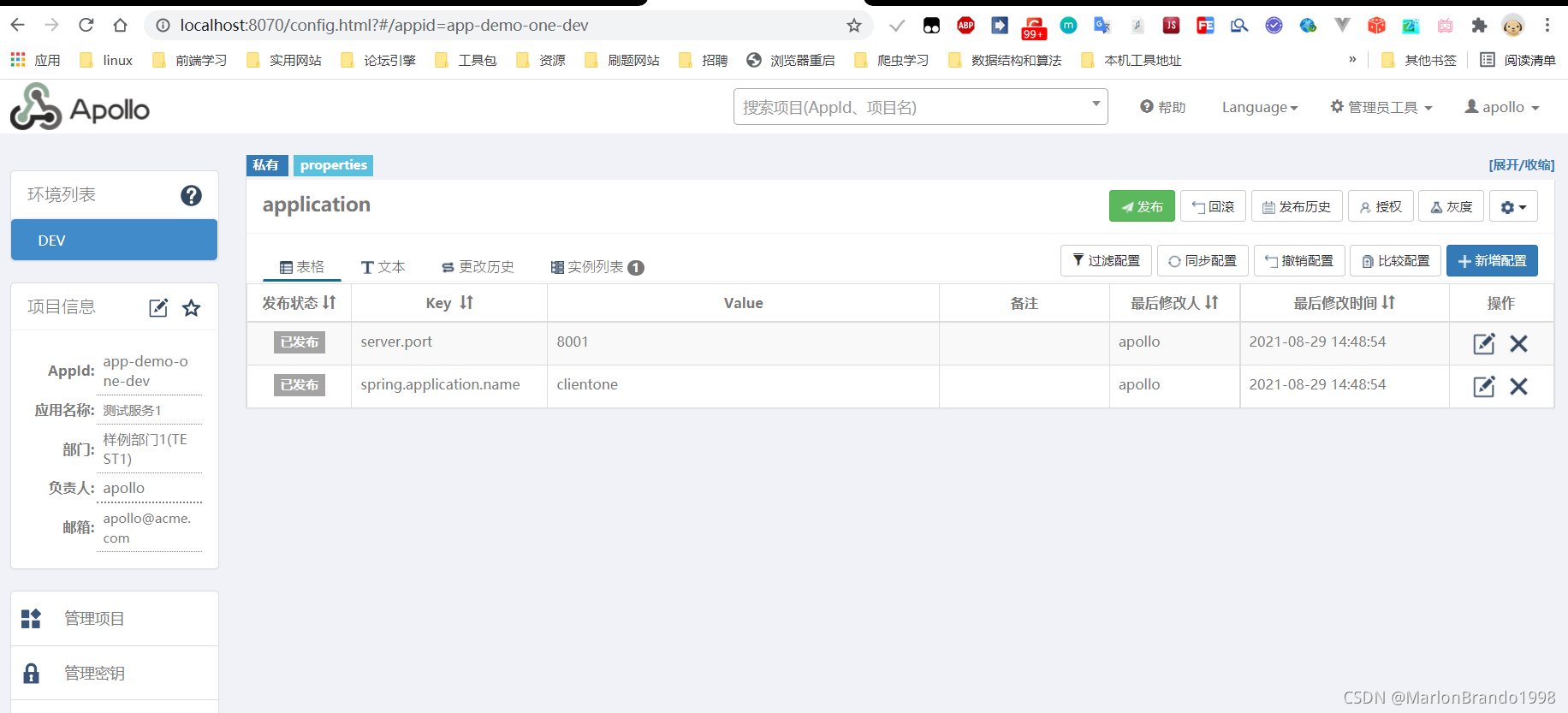This screenshot has height=713, width=1568.
Task: Click 过滤配置 button
Action: (1106, 261)
